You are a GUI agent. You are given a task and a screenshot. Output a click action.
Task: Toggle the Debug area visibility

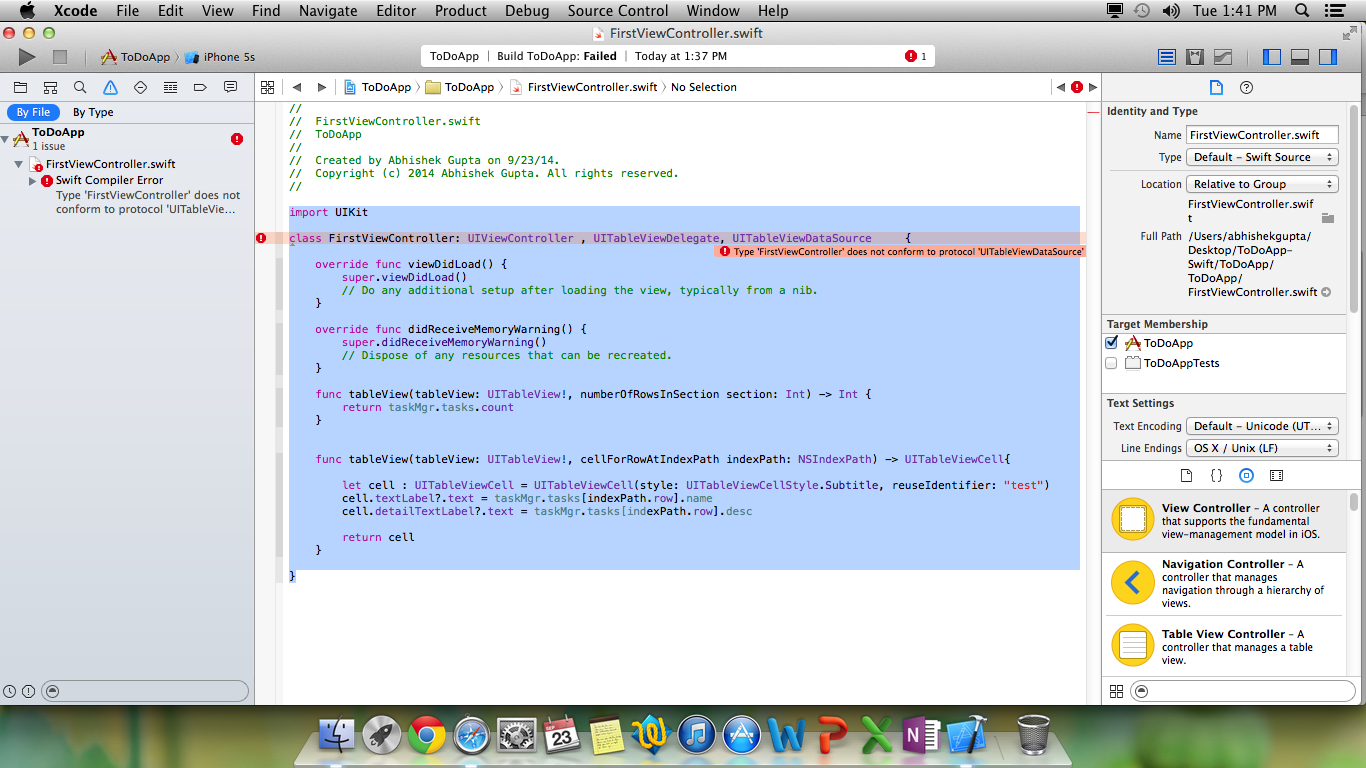(1300, 57)
